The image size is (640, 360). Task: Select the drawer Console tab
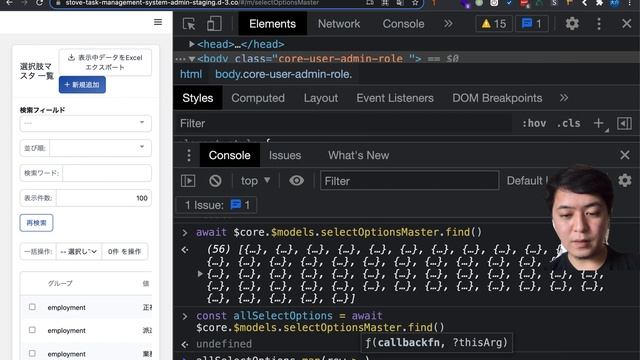[229, 155]
